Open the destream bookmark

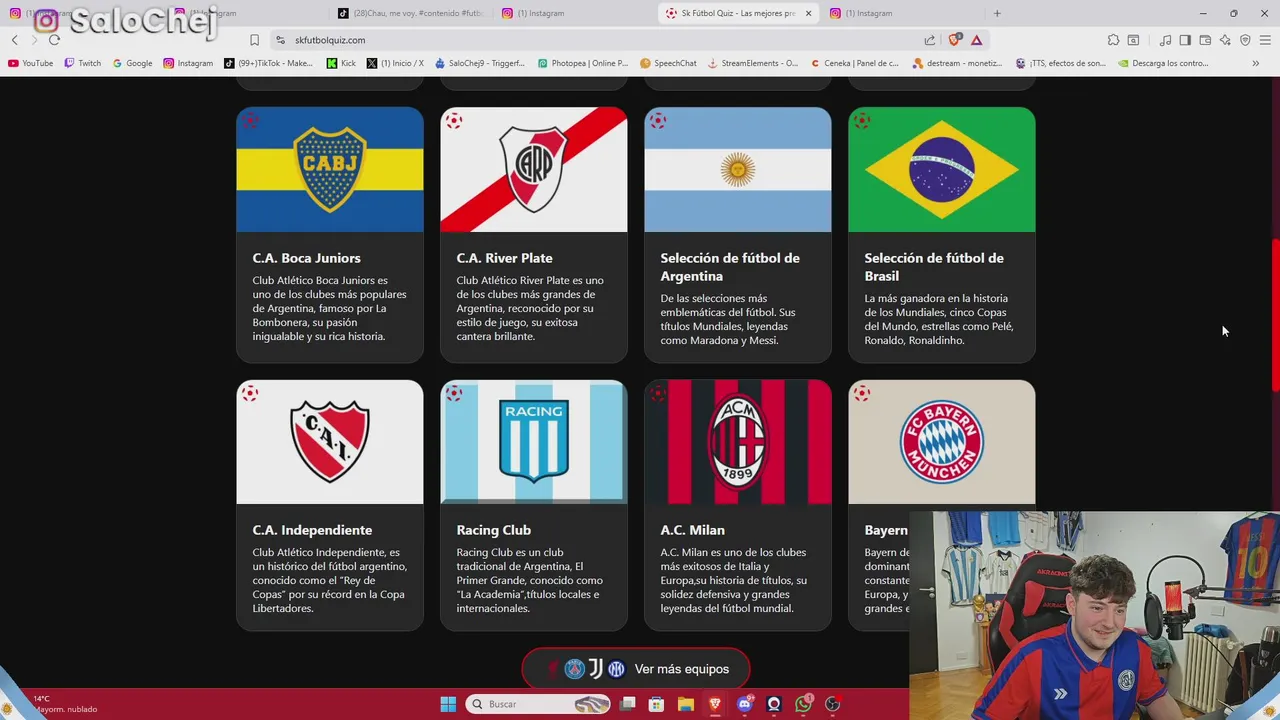958,63
